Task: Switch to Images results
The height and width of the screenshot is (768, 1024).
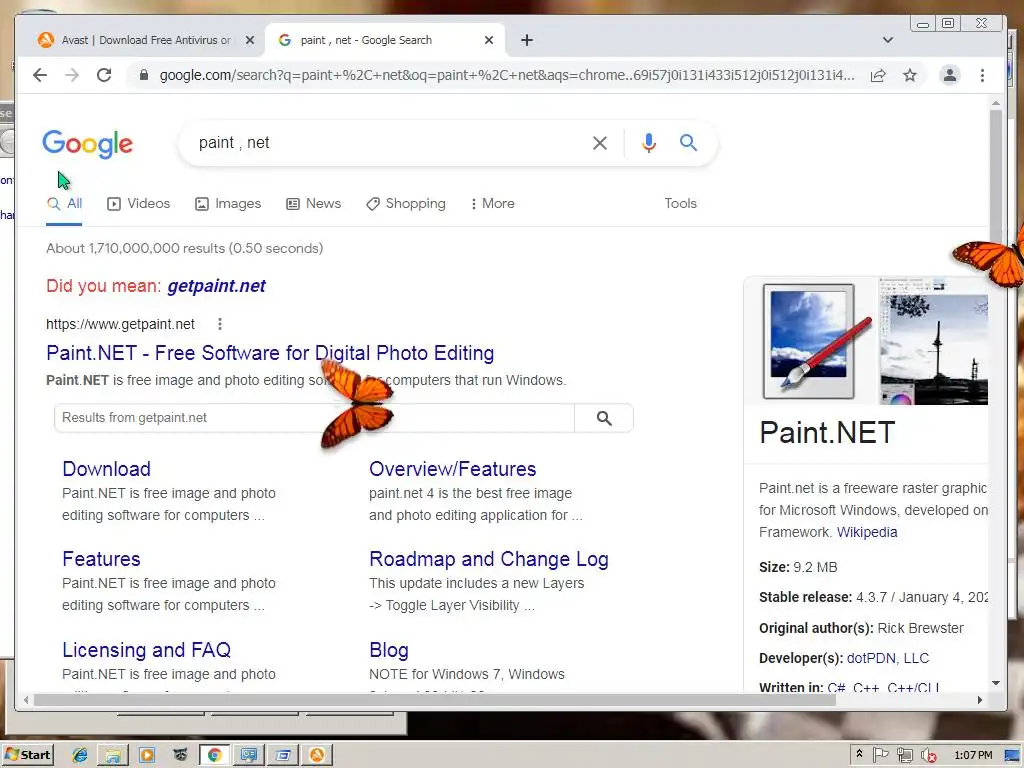Action: pyautogui.click(x=228, y=204)
